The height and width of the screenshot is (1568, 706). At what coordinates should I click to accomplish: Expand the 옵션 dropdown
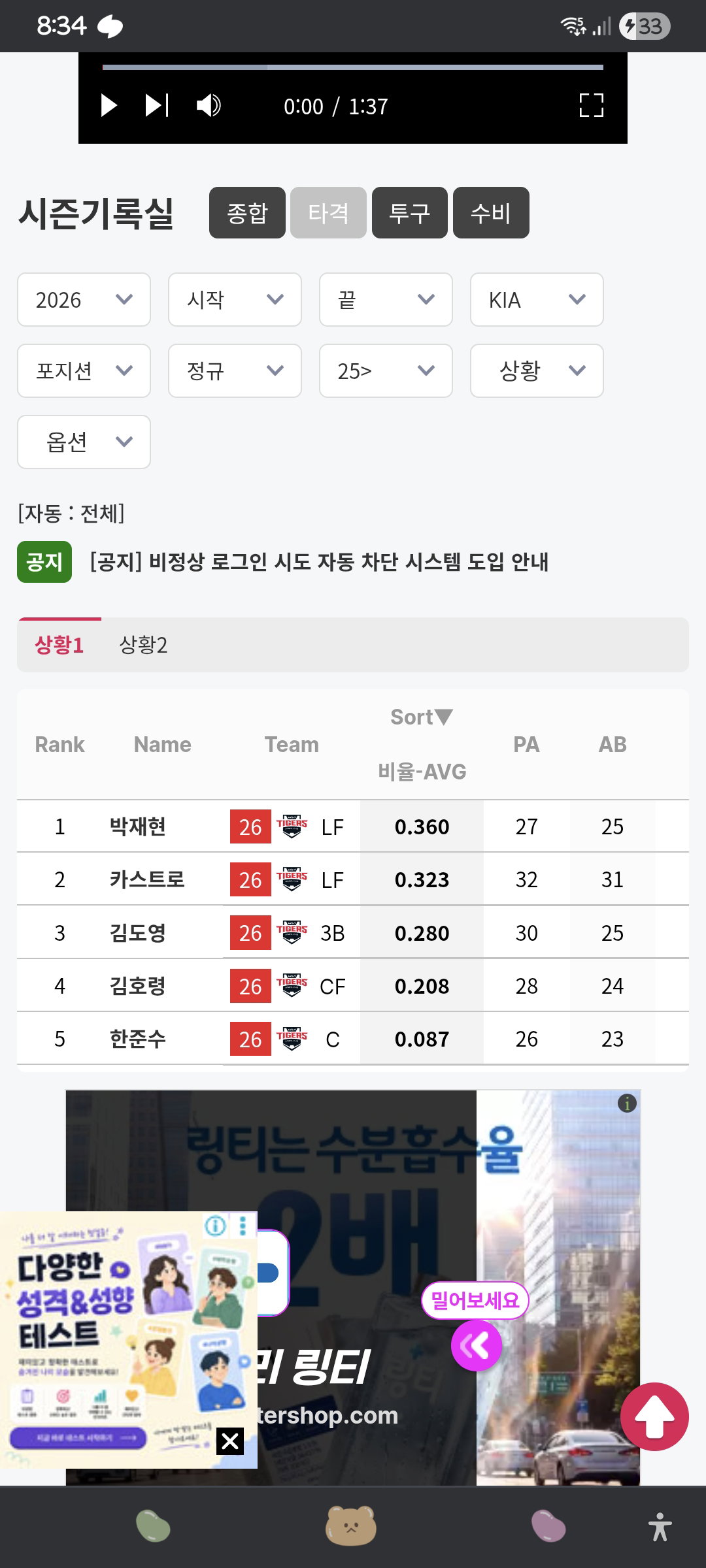84,442
